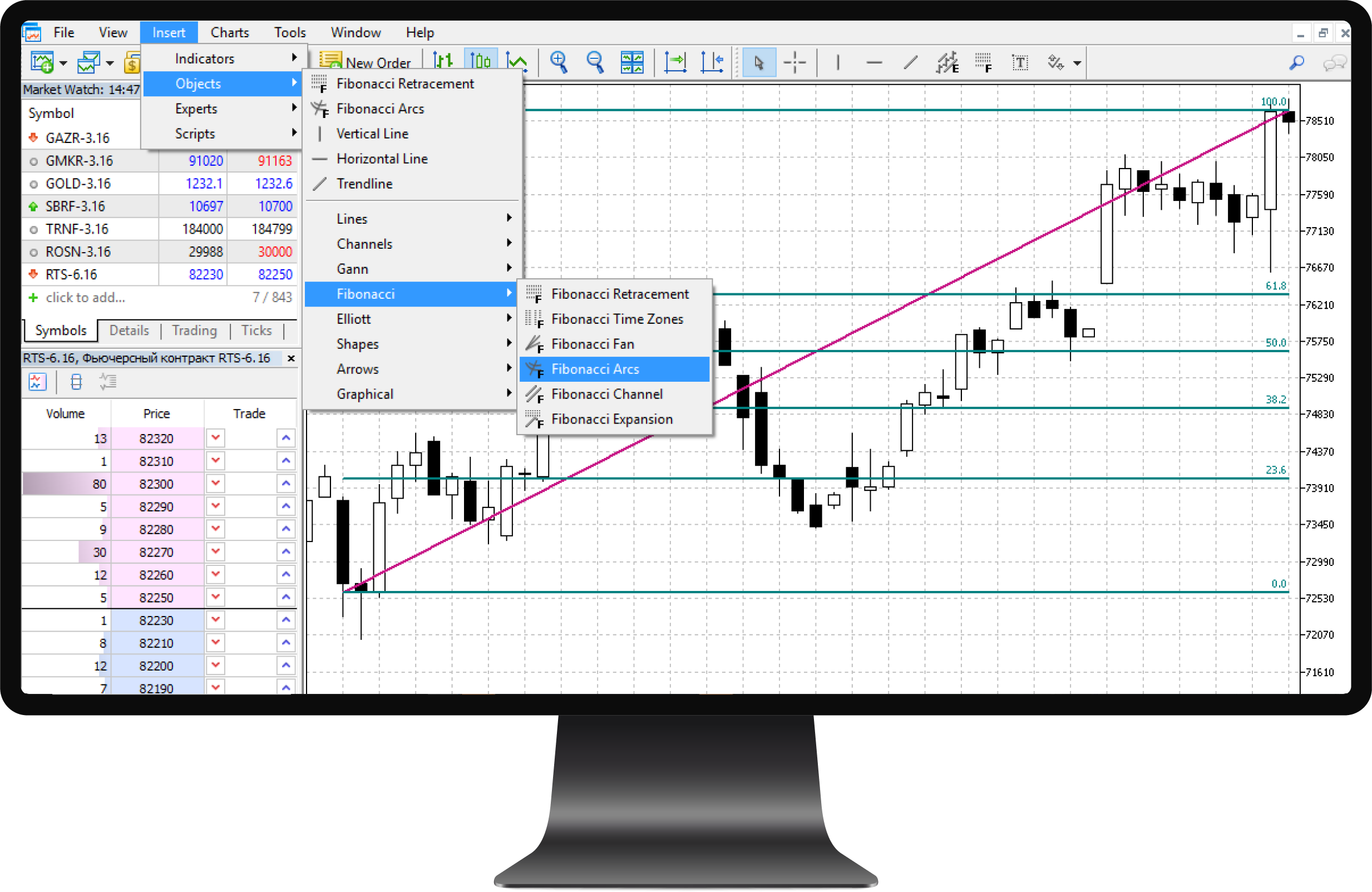Click the chat bubbles icon
The width and height of the screenshot is (1372, 892).
[x=1335, y=62]
